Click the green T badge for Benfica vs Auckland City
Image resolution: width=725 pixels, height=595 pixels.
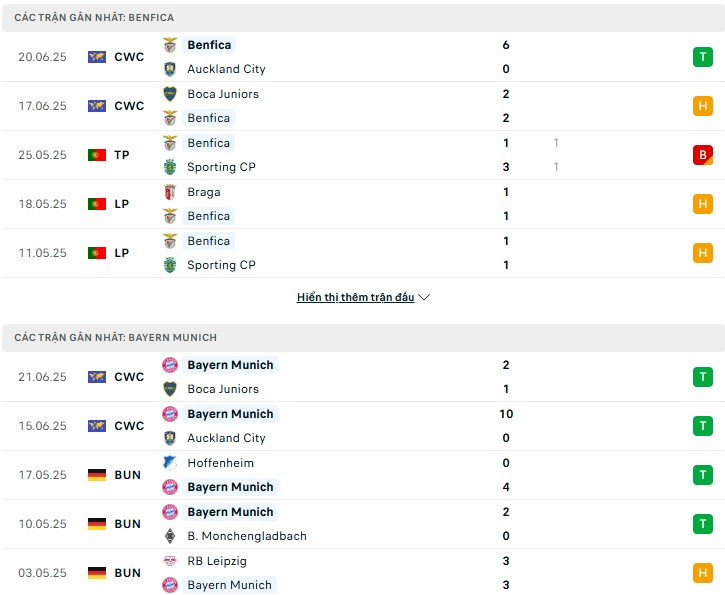[702, 57]
